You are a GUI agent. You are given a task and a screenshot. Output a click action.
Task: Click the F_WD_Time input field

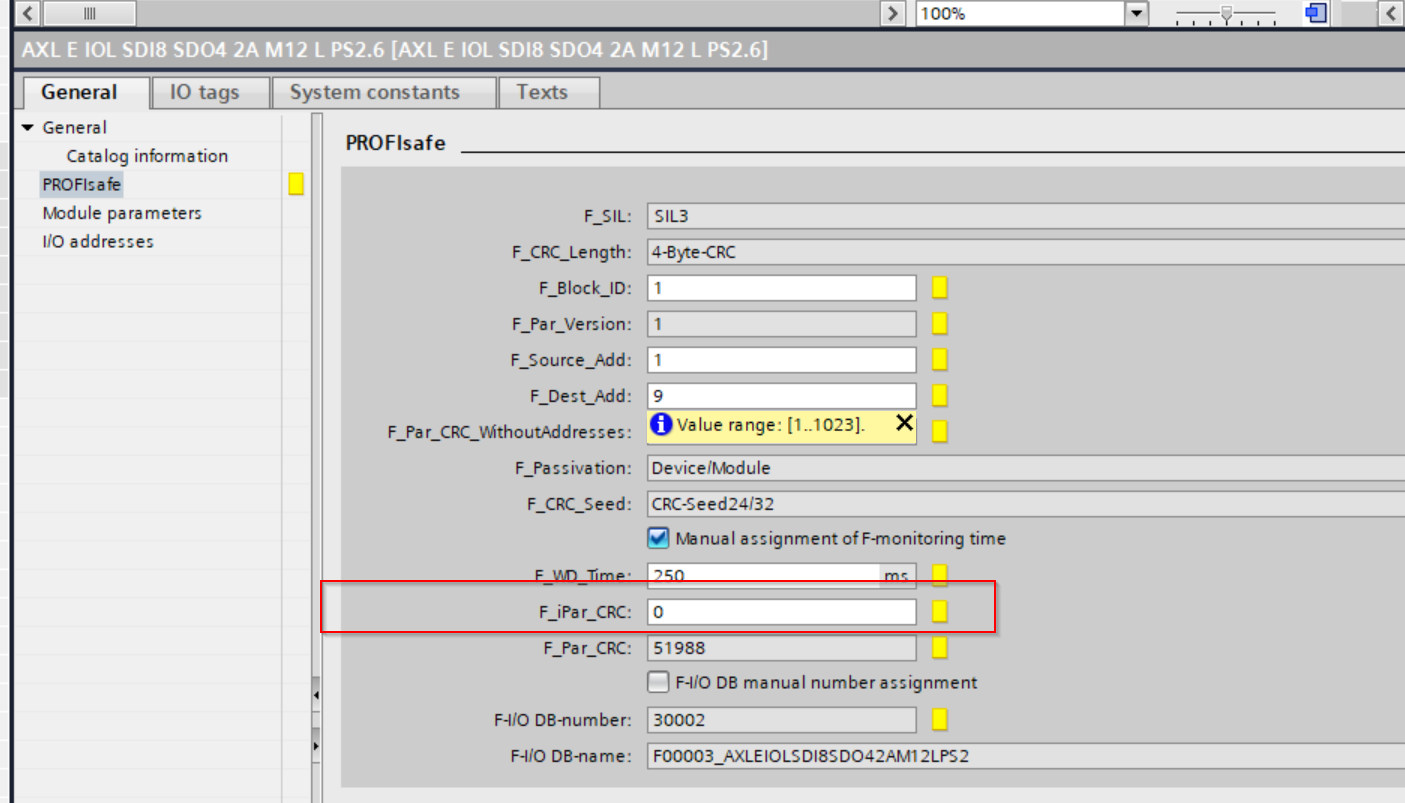coord(764,576)
